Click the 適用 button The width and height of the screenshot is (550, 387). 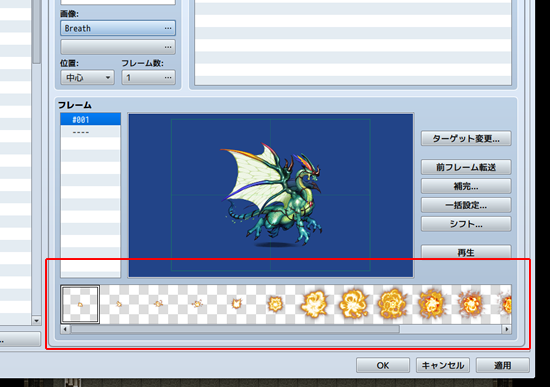[x=502, y=365]
